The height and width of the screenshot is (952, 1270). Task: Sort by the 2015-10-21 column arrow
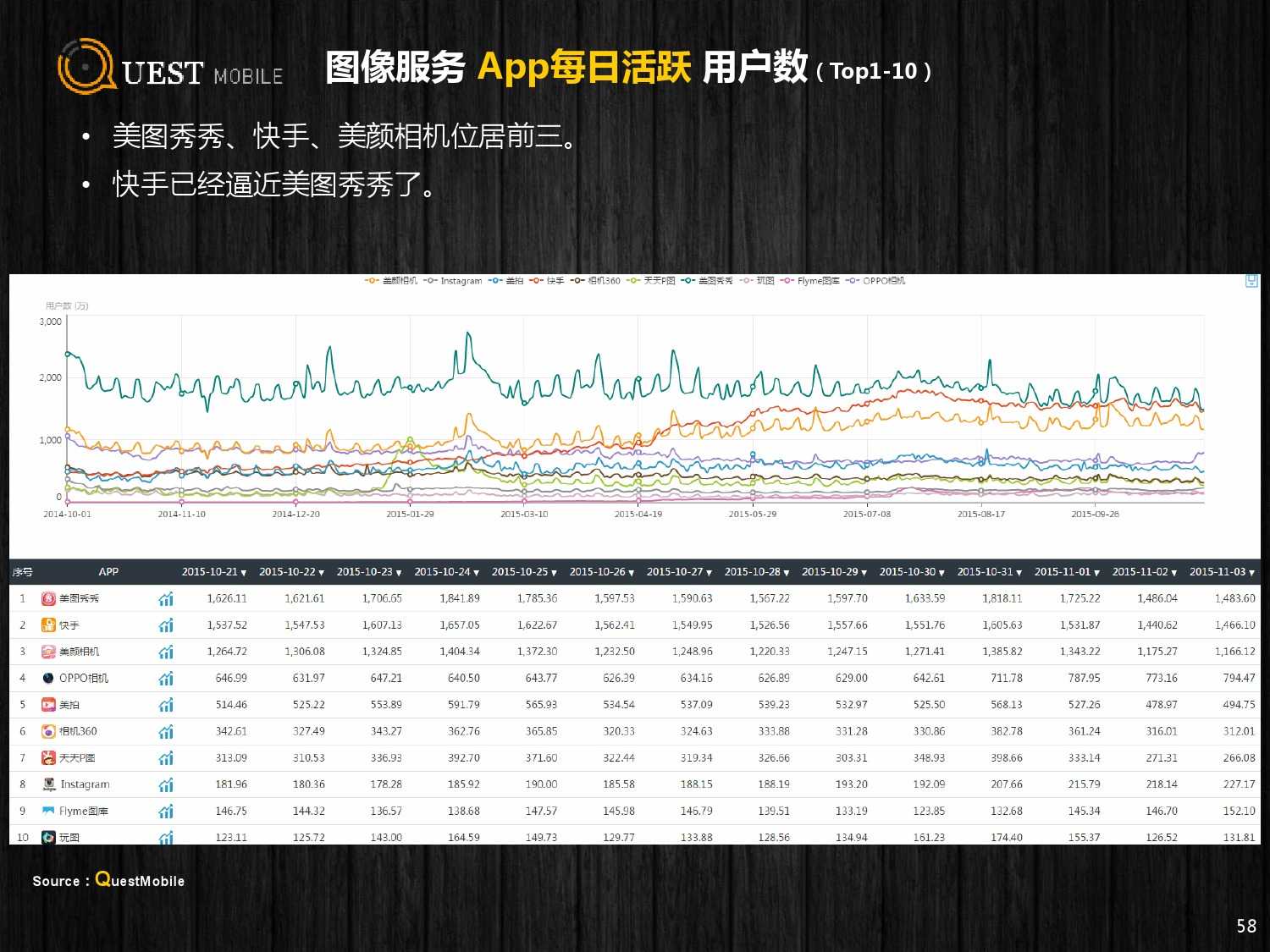coord(244,573)
